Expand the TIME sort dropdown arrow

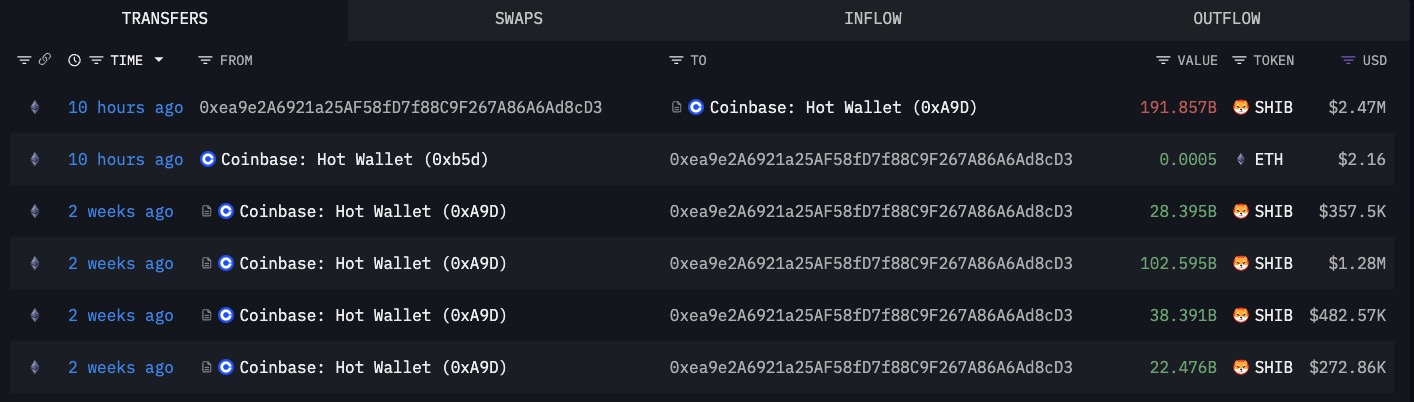pos(158,60)
